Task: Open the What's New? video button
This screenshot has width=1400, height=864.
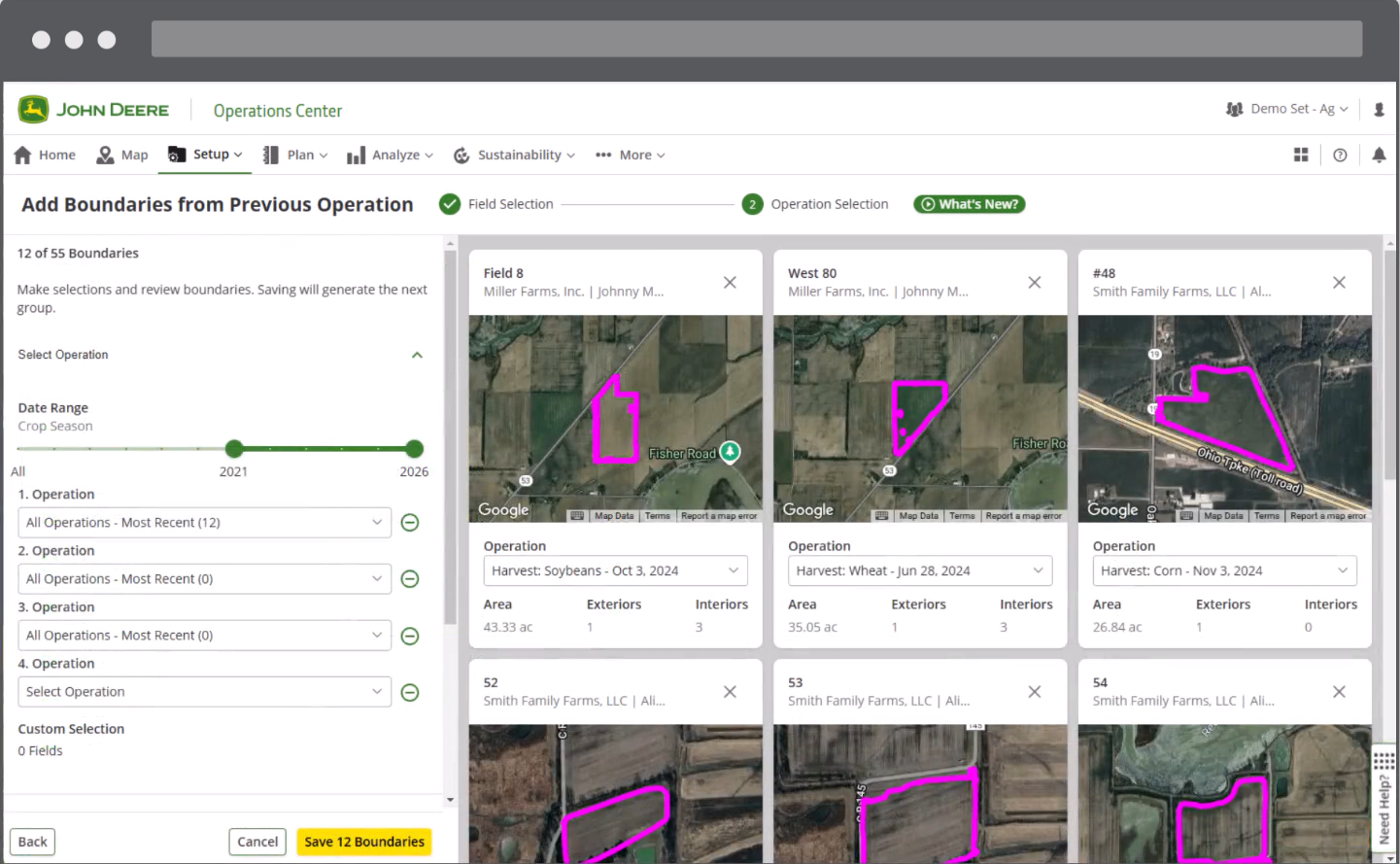Action: pos(970,204)
